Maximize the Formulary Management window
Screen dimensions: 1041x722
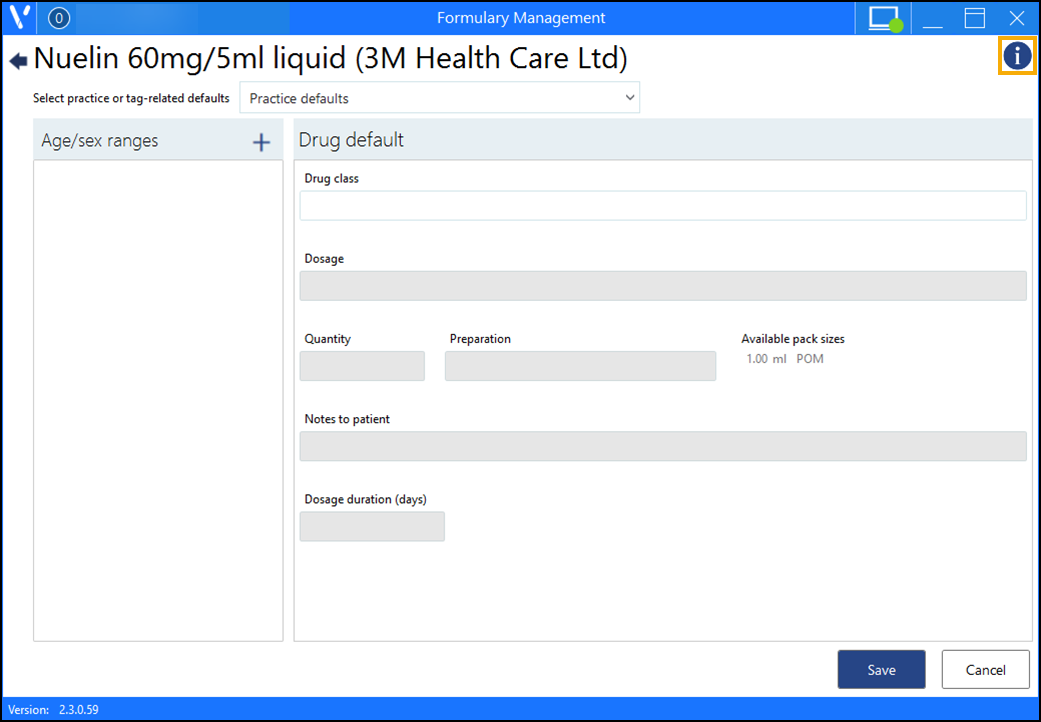[974, 18]
